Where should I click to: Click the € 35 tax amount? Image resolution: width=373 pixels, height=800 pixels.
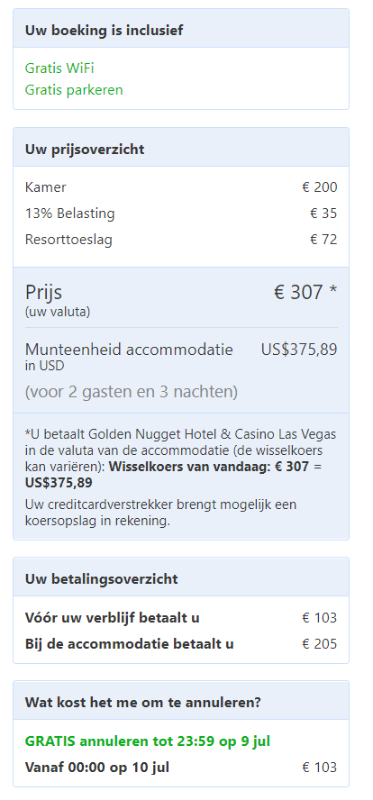[324, 213]
